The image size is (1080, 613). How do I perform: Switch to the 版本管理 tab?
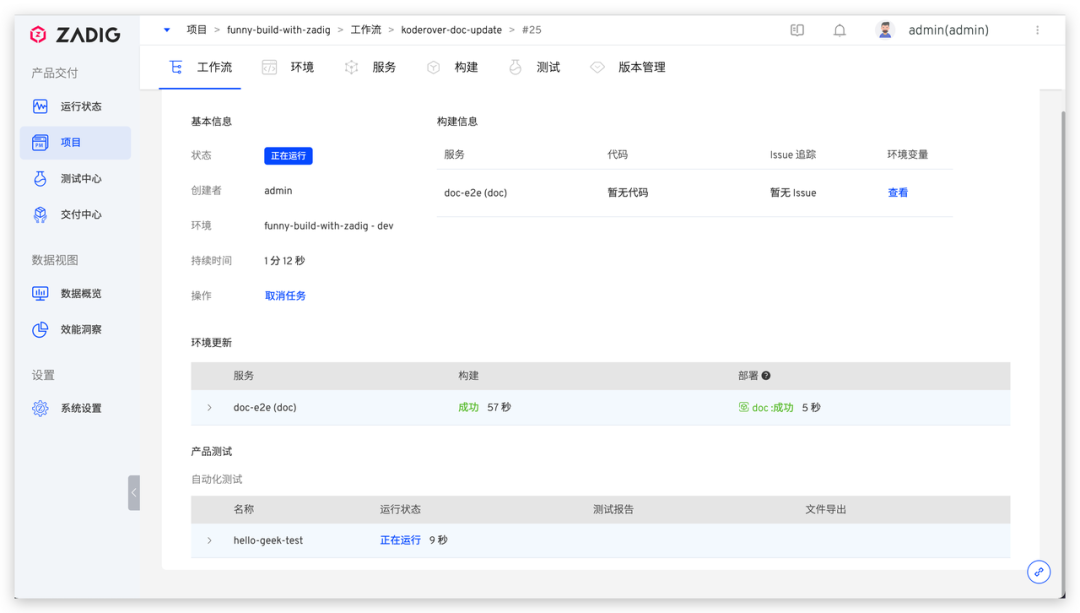[x=627, y=67]
